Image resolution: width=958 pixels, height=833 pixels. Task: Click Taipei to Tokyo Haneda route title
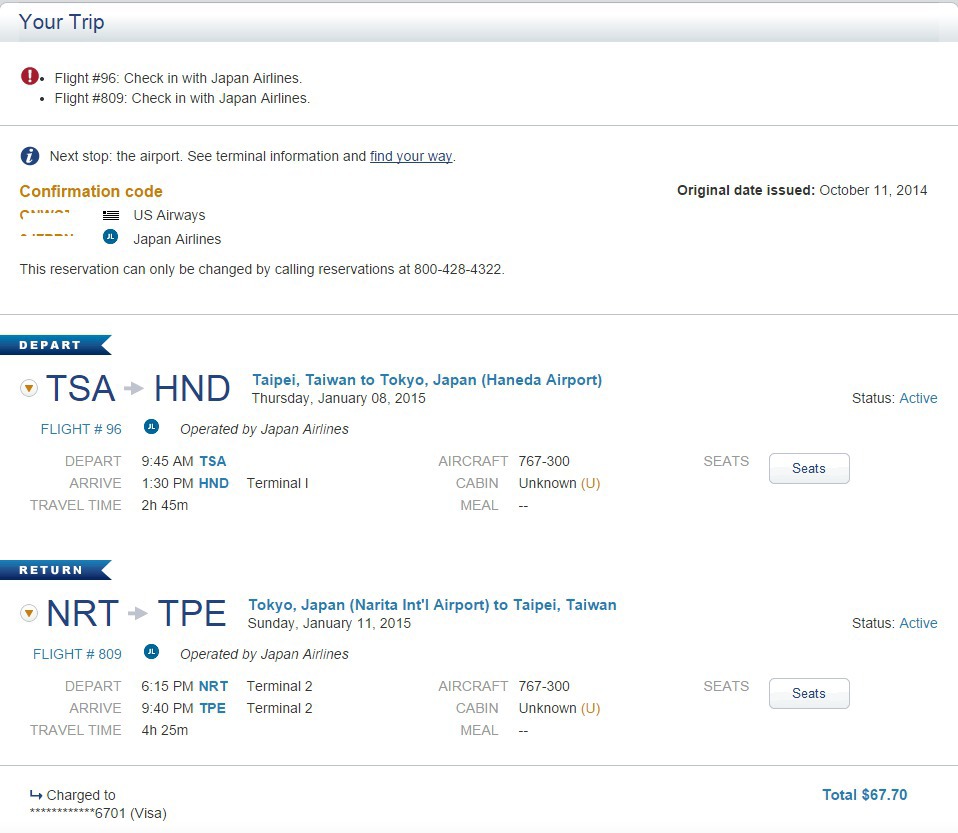[427, 380]
